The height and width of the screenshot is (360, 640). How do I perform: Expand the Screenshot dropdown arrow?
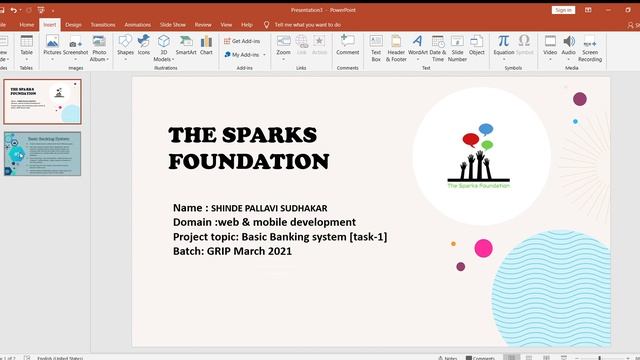point(76,60)
